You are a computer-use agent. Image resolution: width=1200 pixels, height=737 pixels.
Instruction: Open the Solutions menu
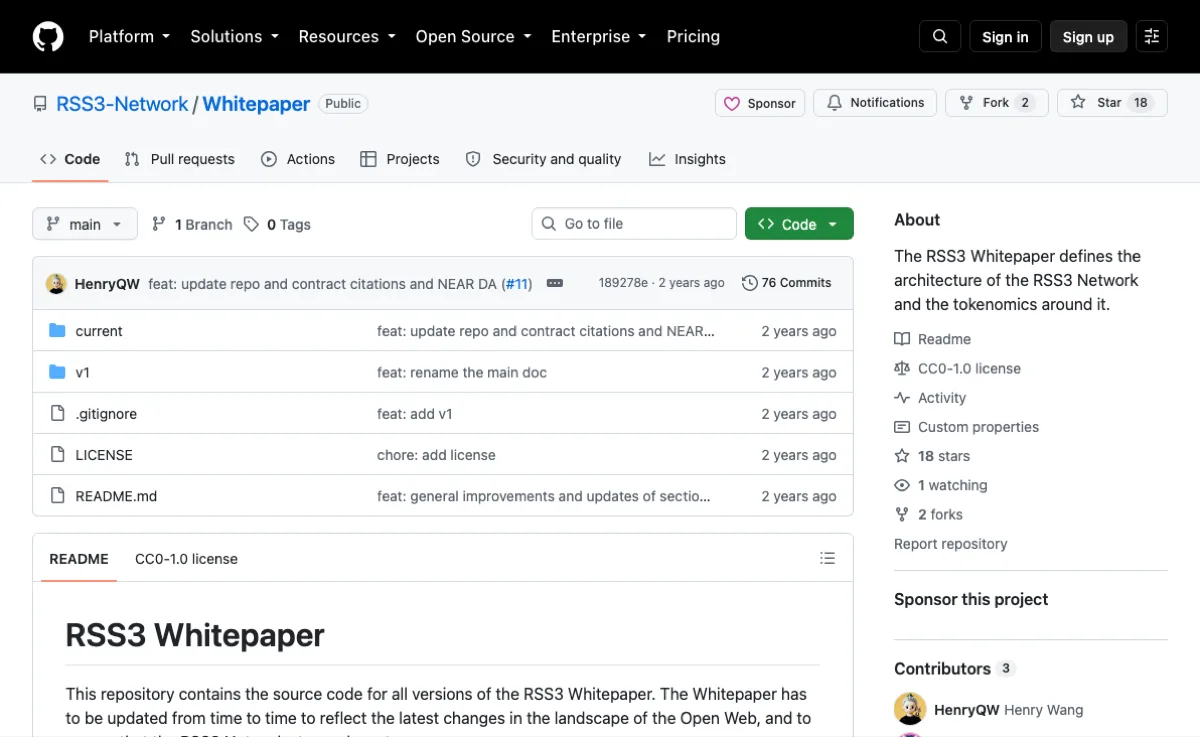pos(234,36)
